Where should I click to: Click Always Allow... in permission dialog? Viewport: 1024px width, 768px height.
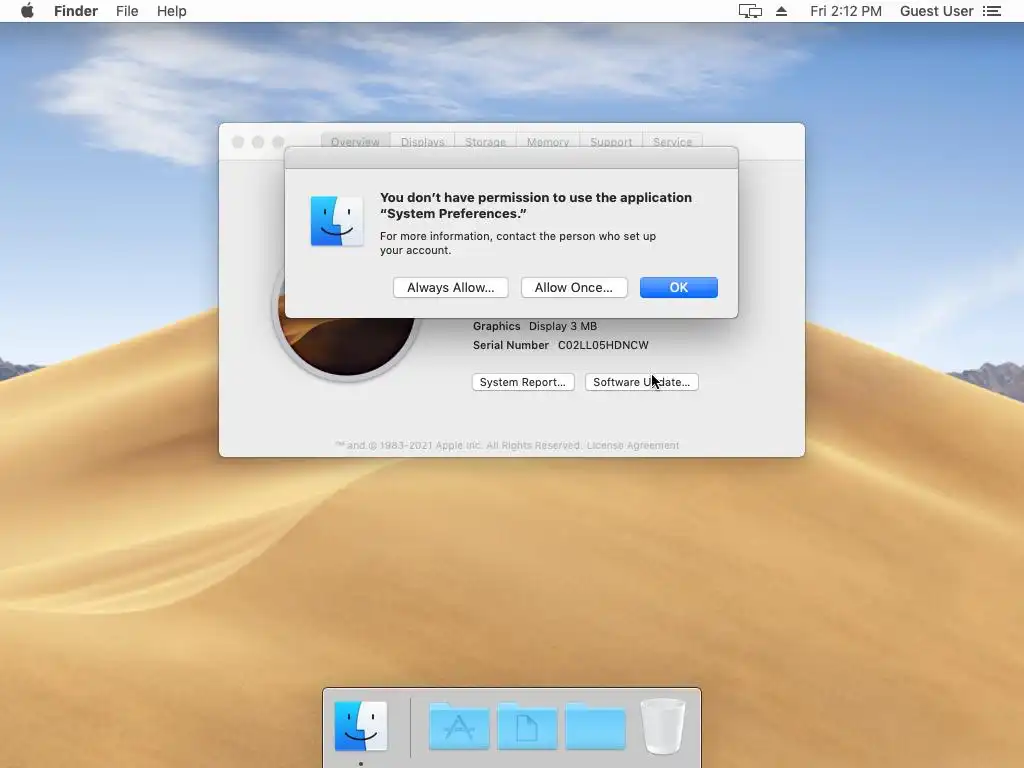coord(451,287)
